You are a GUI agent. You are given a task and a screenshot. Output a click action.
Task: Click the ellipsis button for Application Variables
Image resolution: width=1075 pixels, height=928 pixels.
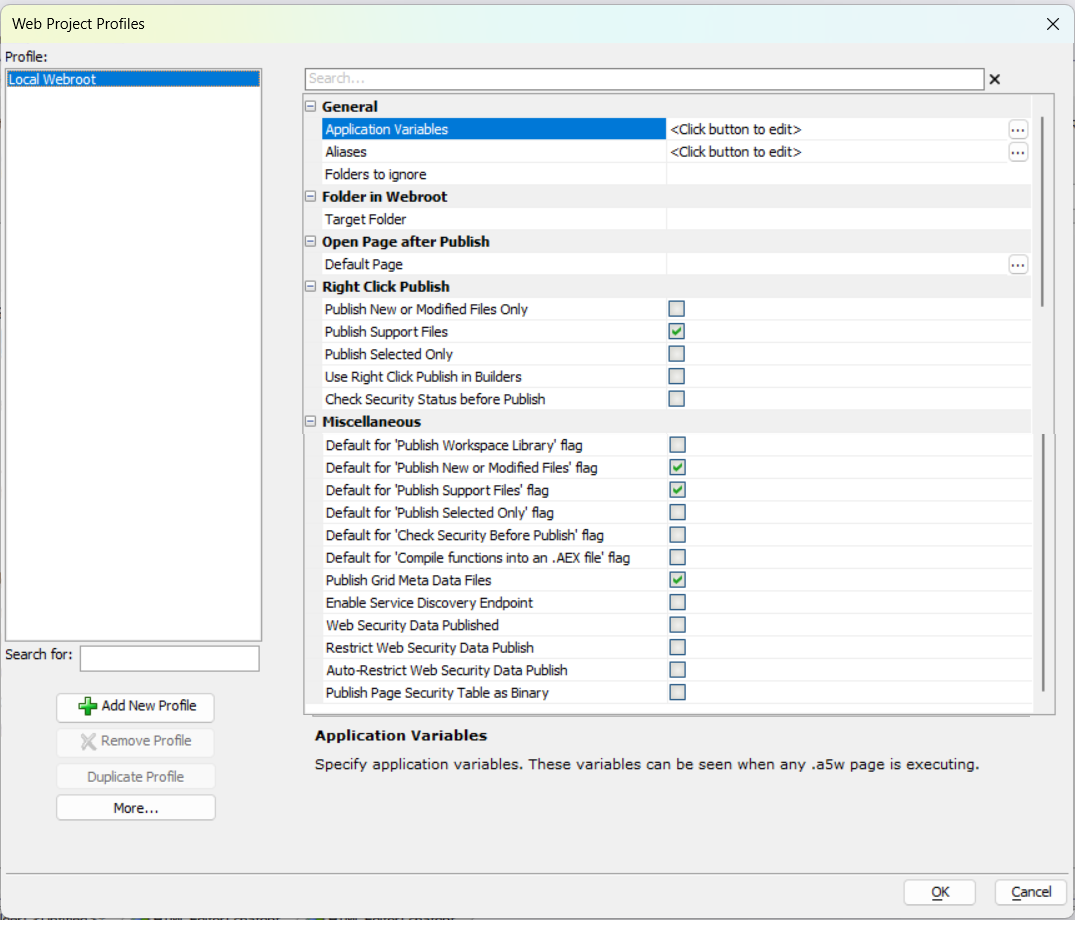click(1017, 129)
